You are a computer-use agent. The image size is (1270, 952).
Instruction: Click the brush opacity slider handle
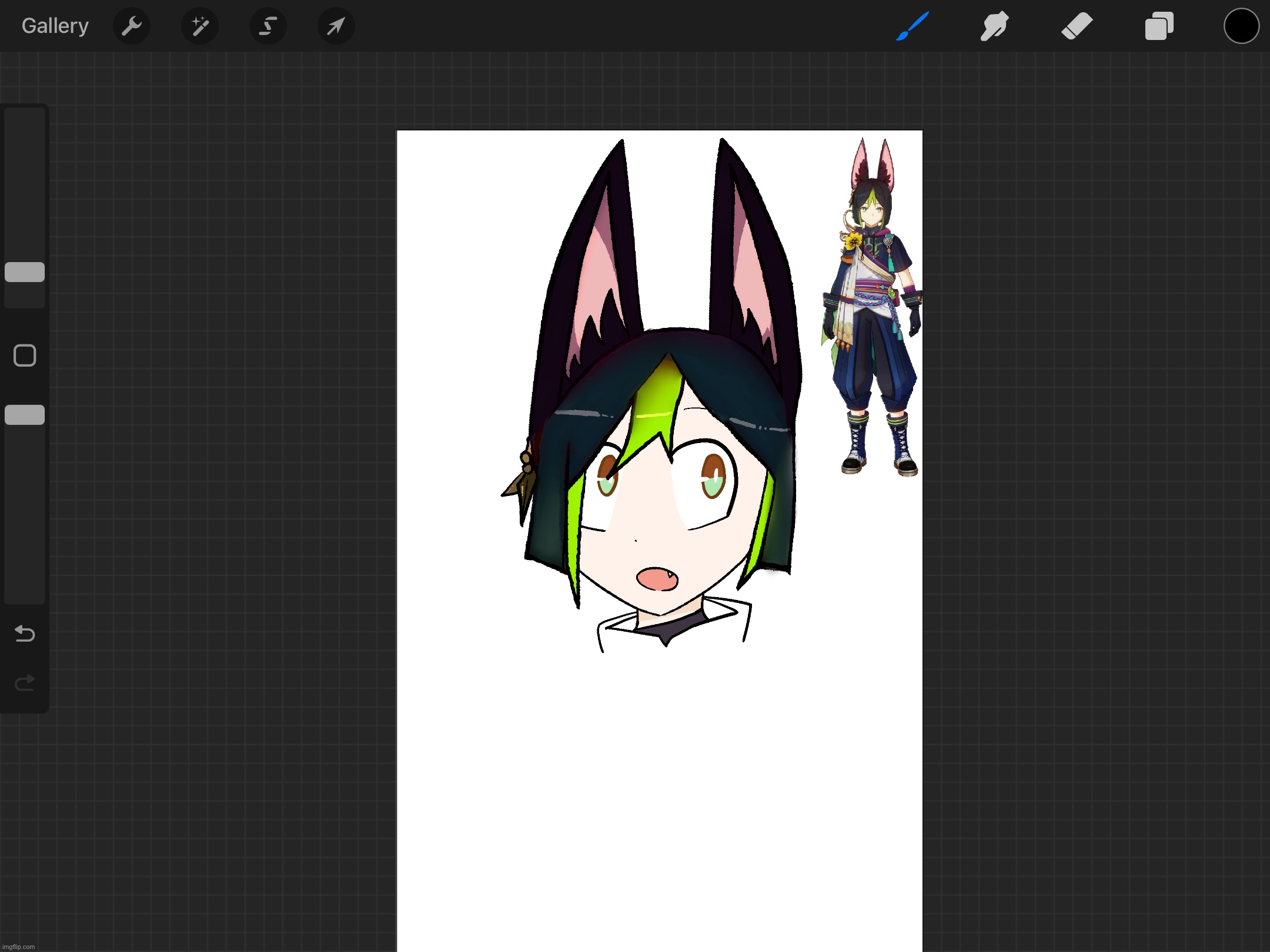[25, 415]
